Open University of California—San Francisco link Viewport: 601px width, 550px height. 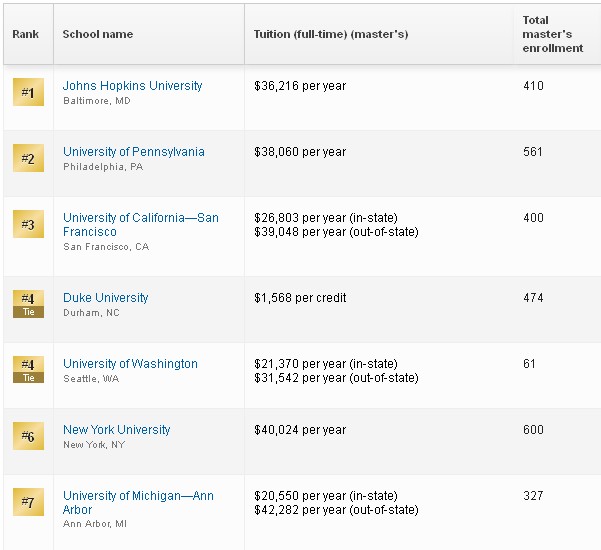[141, 225]
